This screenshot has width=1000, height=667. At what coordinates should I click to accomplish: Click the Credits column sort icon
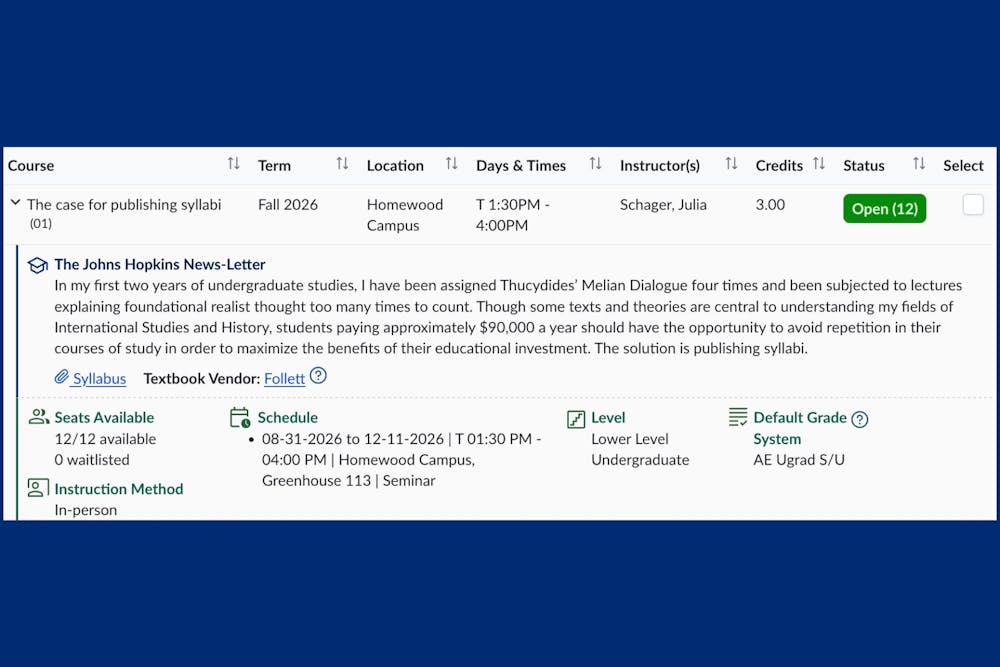pyautogui.click(x=819, y=164)
